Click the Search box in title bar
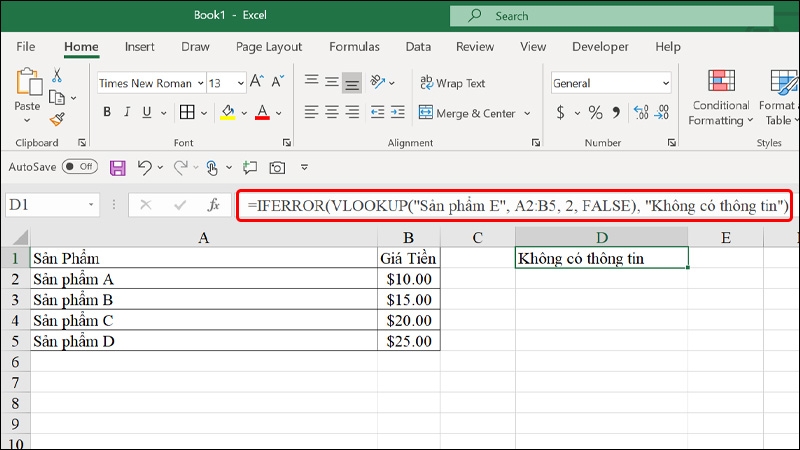The width and height of the screenshot is (800, 450). [612, 16]
